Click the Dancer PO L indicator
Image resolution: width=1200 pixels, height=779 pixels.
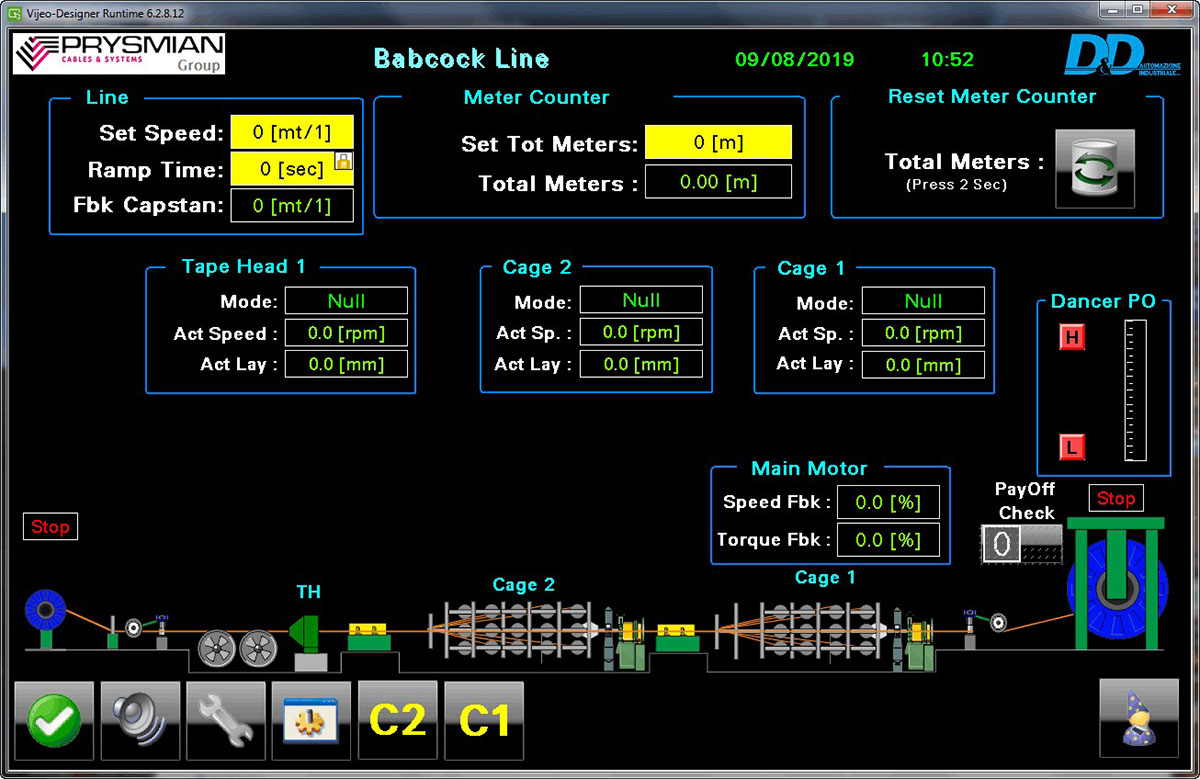(1072, 447)
